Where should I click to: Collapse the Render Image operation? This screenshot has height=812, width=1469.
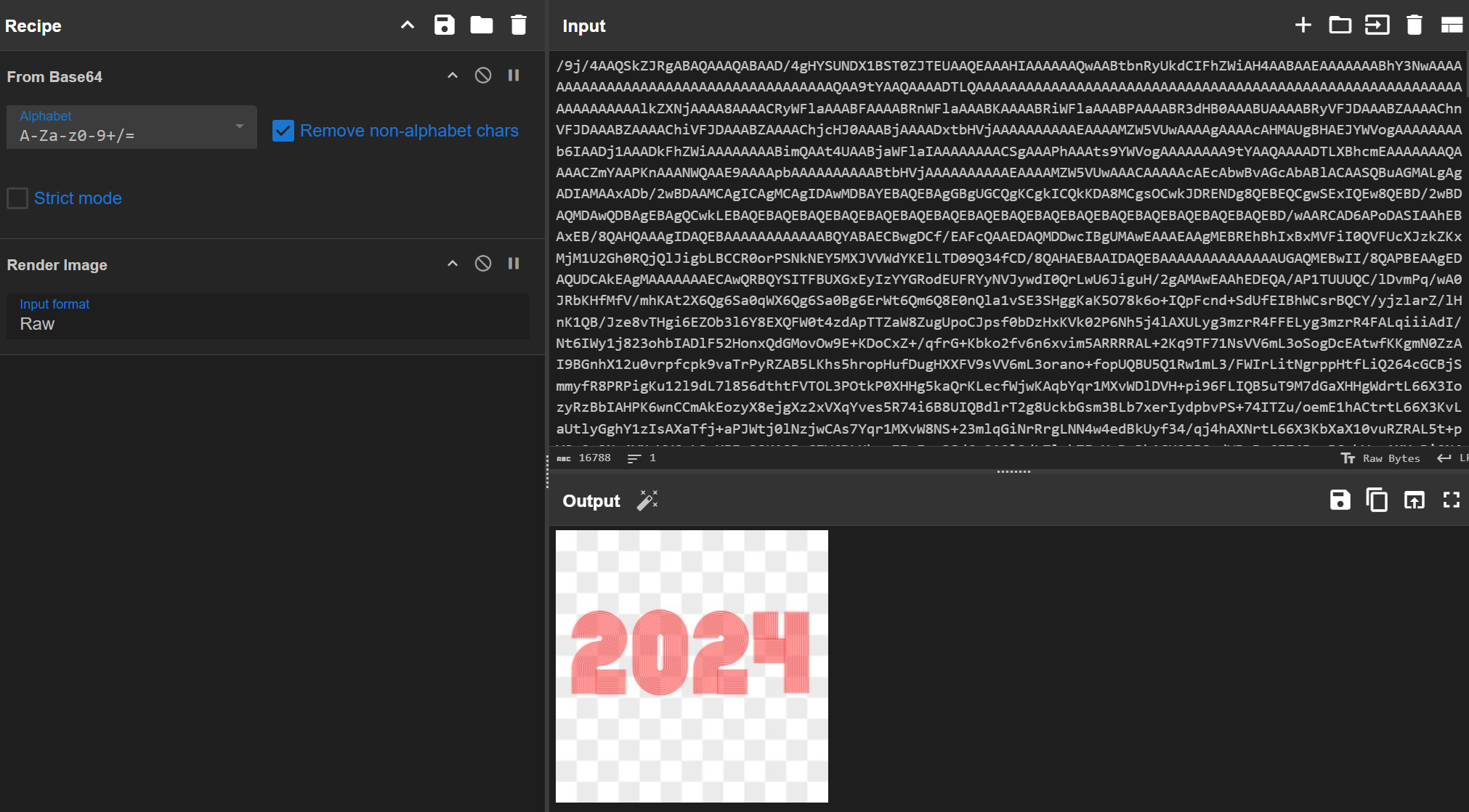pos(453,264)
